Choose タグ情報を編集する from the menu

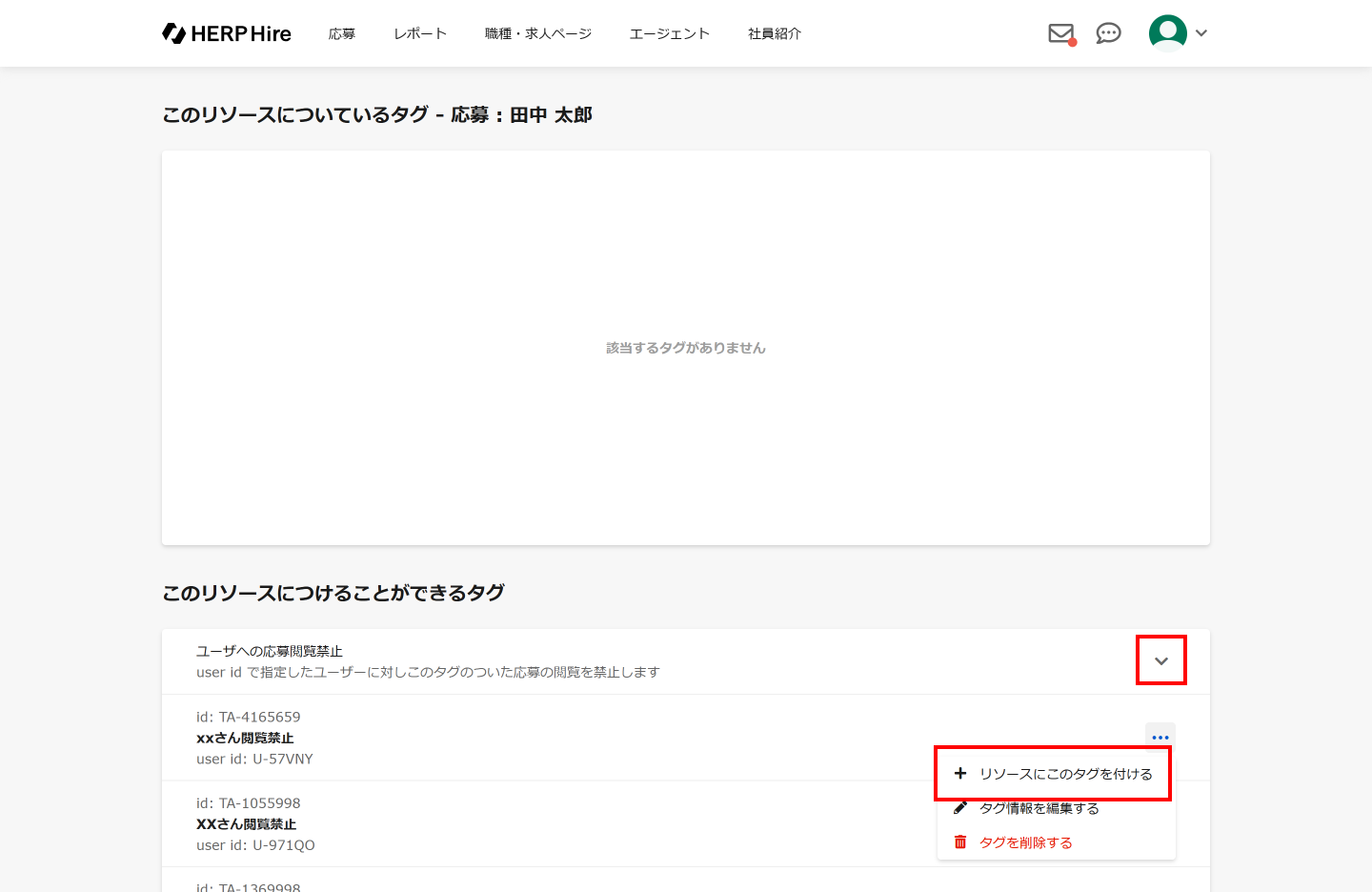(x=1057, y=808)
